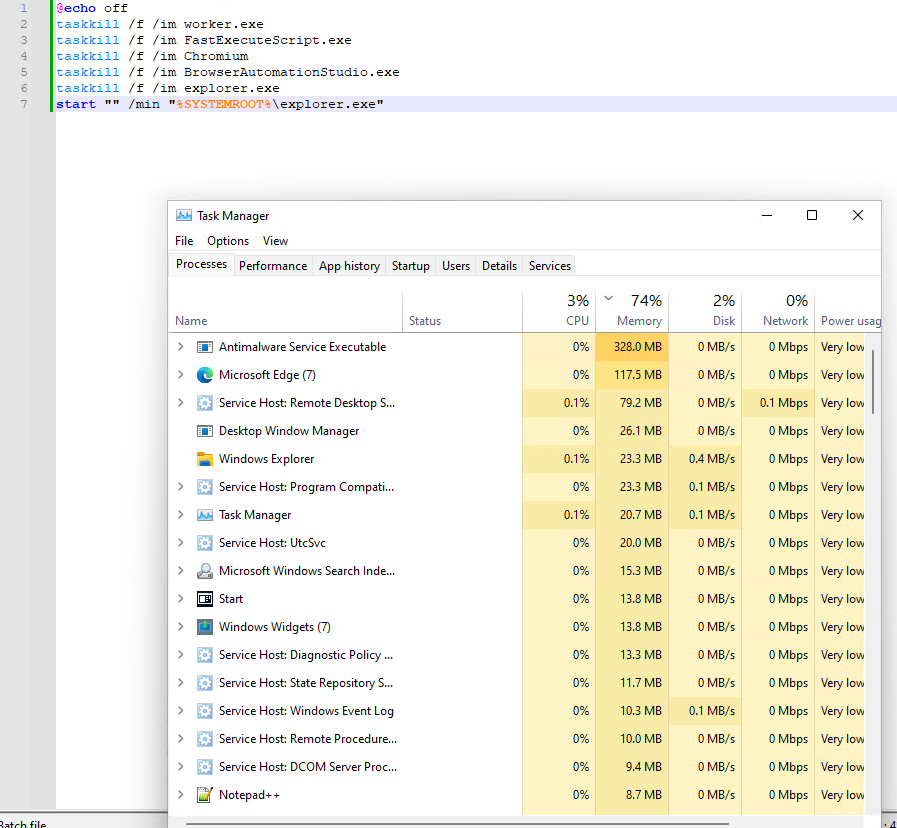The height and width of the screenshot is (828, 897).
Task: Click the Windows Explorer folder icon
Action: pos(205,459)
